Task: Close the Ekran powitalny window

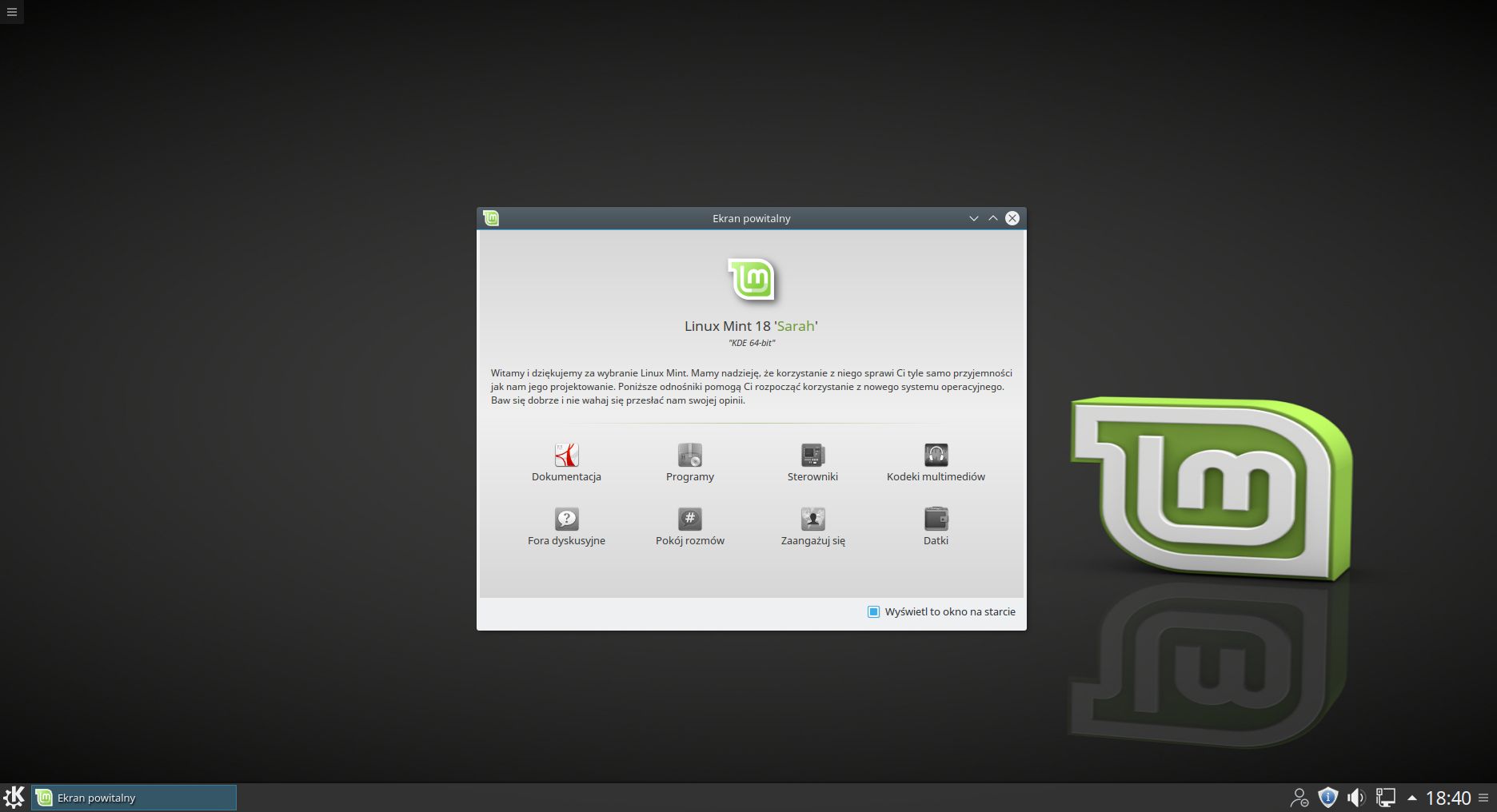Action: [x=1012, y=218]
